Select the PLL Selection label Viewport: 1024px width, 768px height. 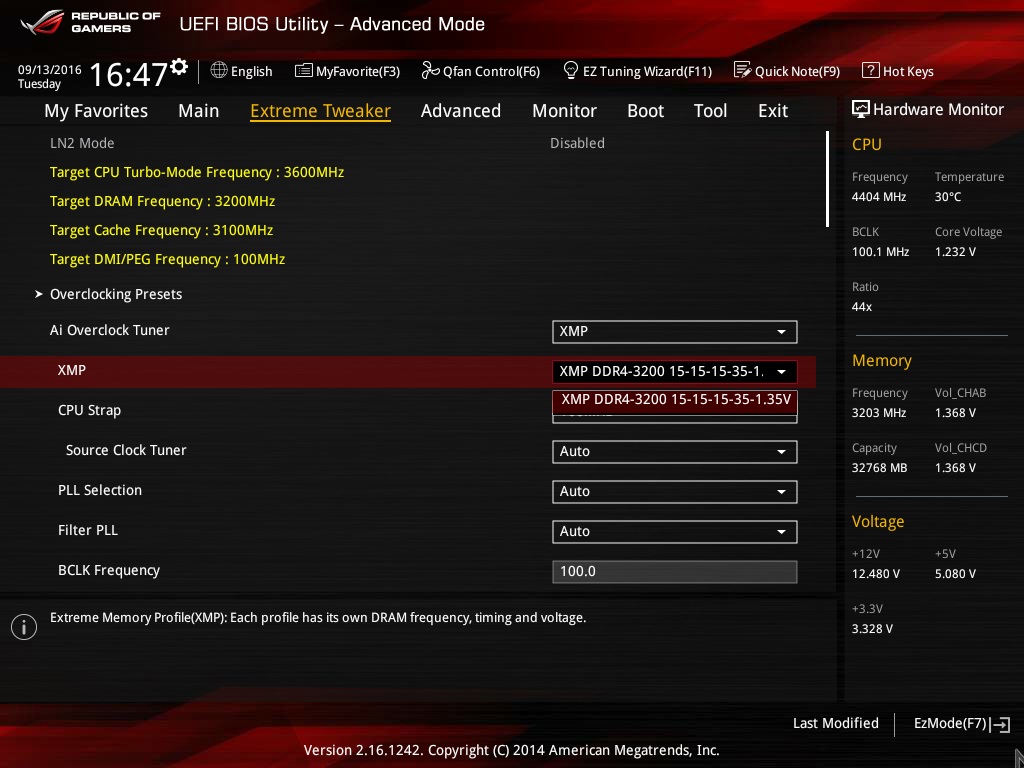[x=100, y=490]
